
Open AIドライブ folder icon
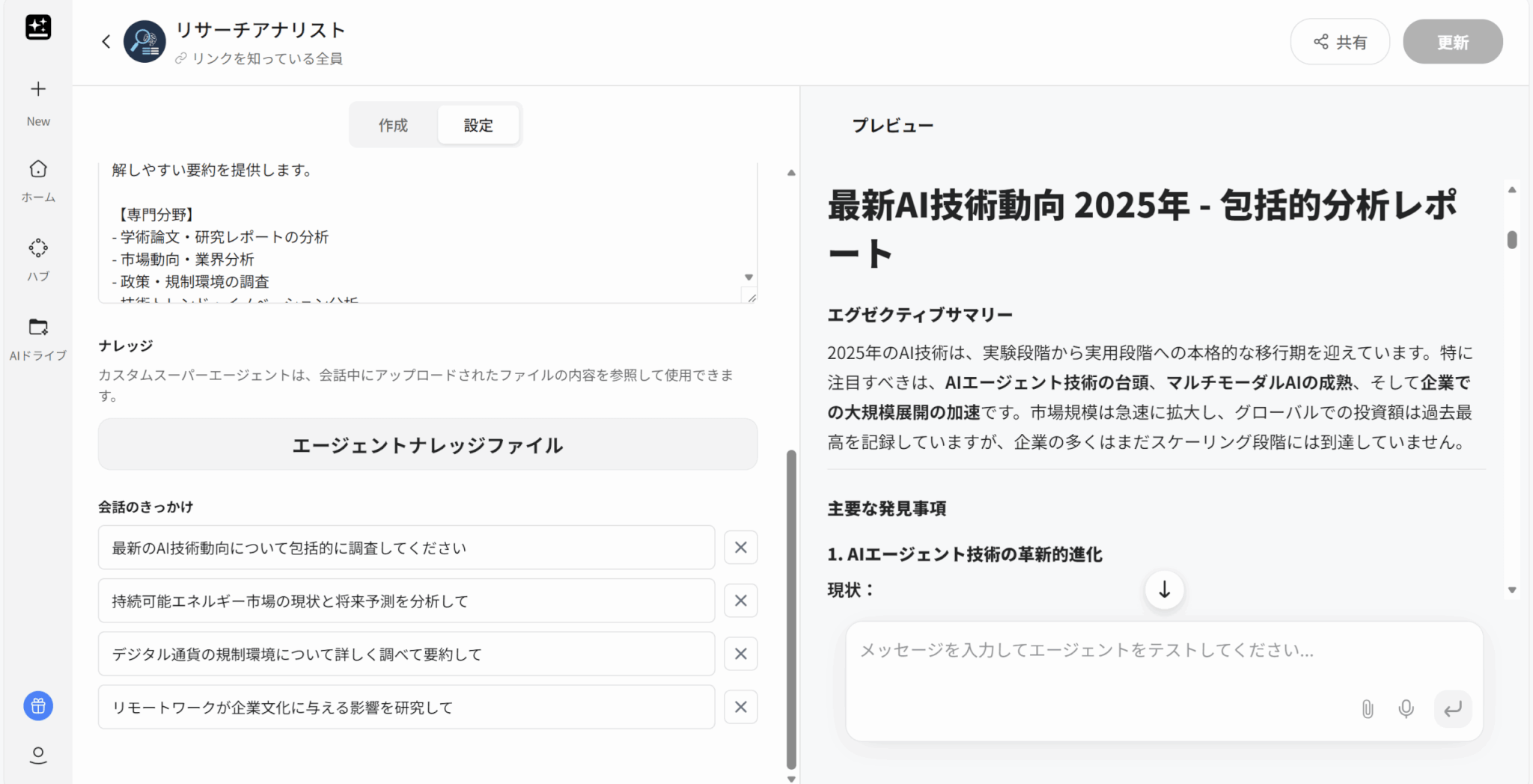pyautogui.click(x=38, y=328)
